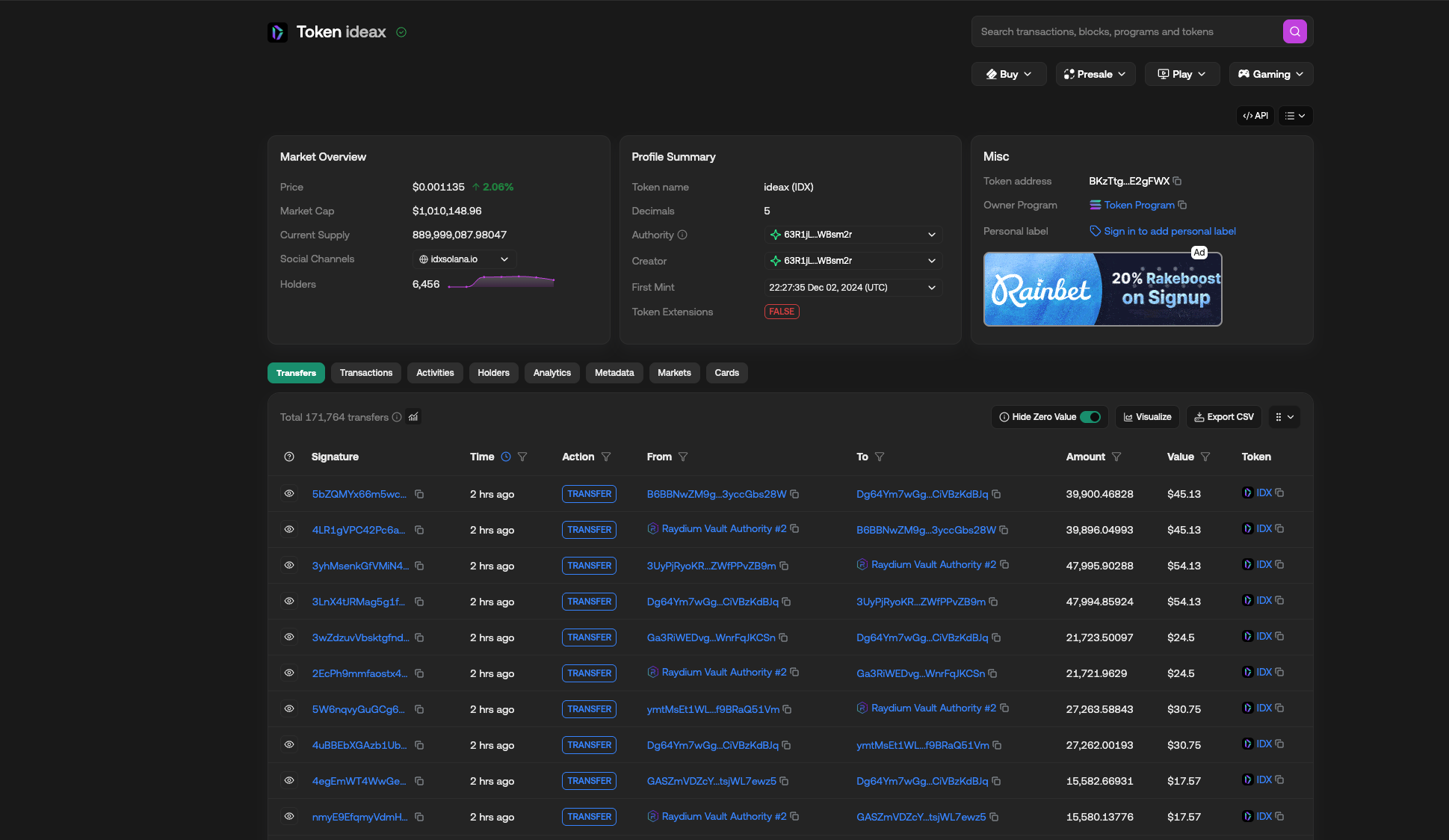The width and height of the screenshot is (1449, 840).
Task: Toggle eye icon for 4LR1gVPC42Pc6a row
Action: click(289, 529)
